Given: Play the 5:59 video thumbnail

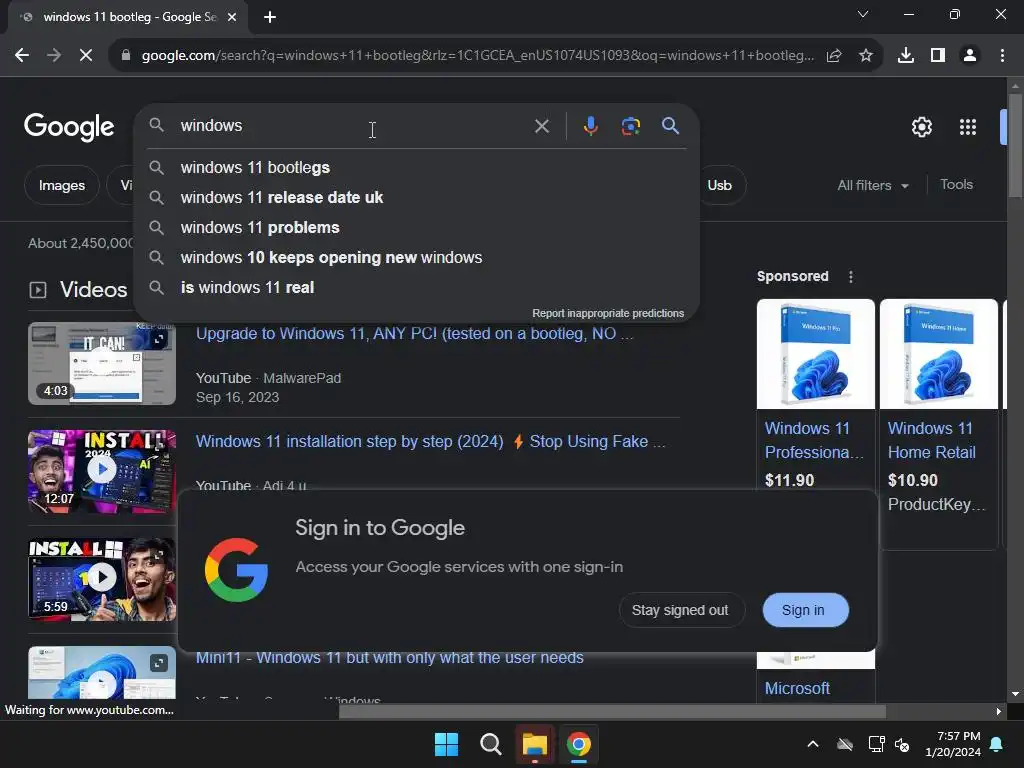Looking at the screenshot, I should [102, 579].
